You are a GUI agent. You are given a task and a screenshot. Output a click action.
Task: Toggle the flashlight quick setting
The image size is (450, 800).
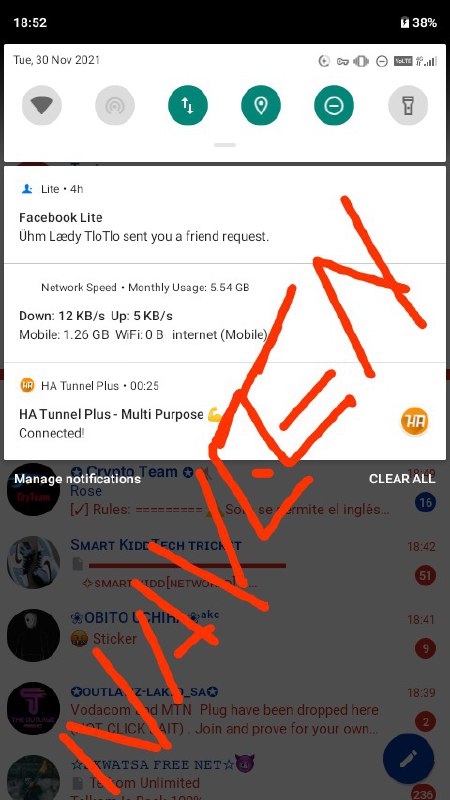pyautogui.click(x=408, y=106)
